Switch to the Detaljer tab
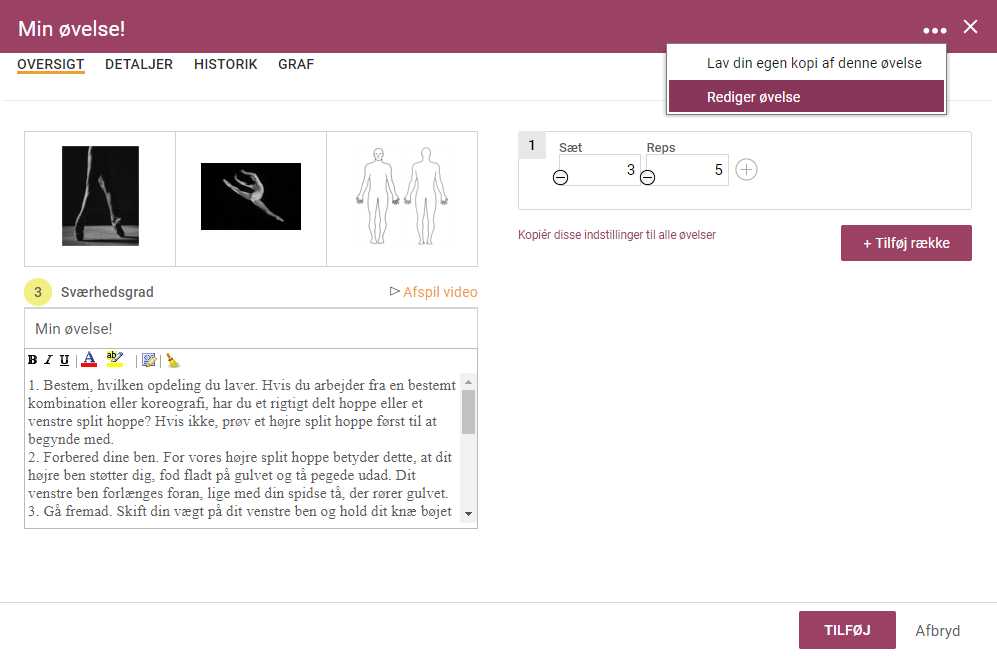The image size is (997, 656). pyautogui.click(x=139, y=64)
